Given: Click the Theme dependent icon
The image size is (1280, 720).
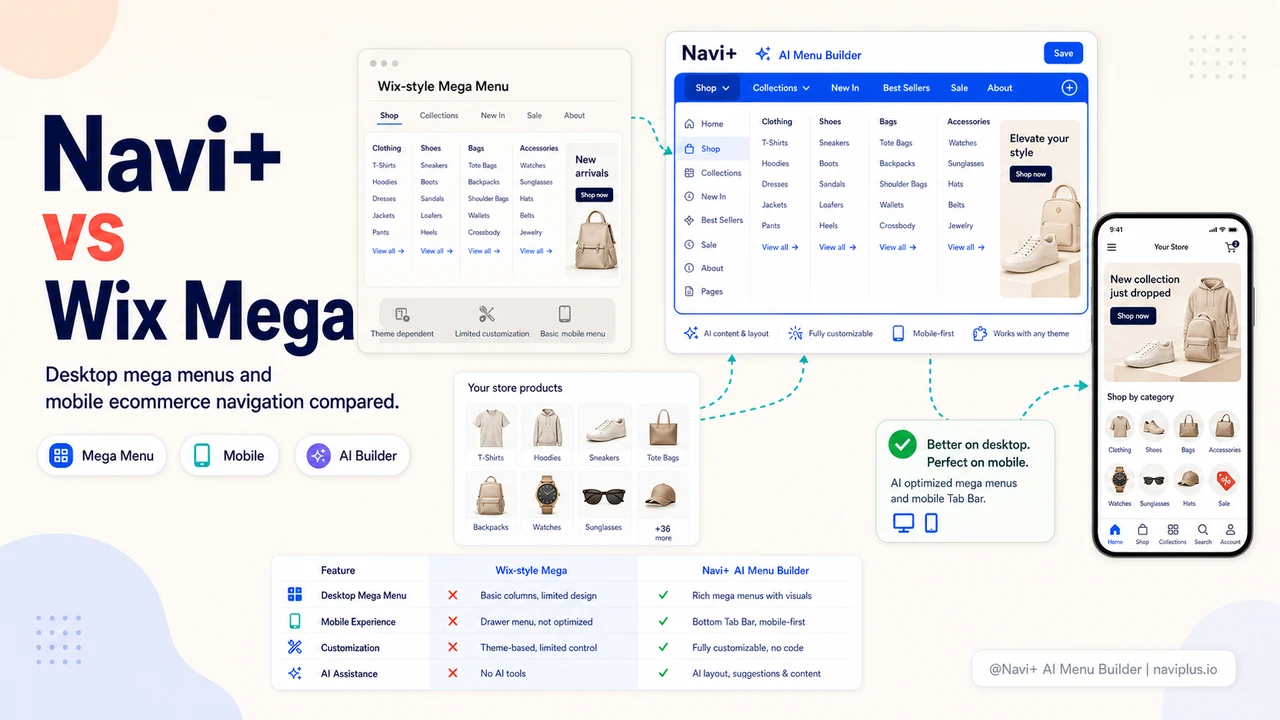Looking at the screenshot, I should (402, 315).
